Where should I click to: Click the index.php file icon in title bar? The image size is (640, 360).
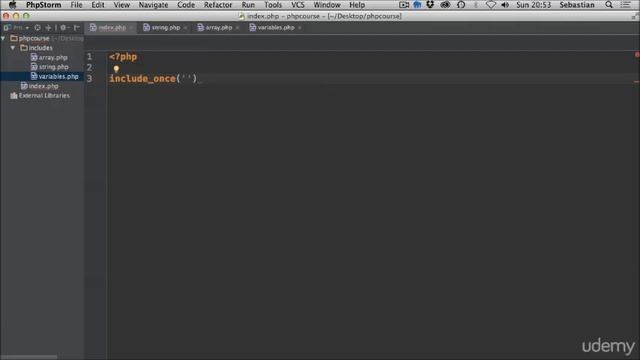pos(242,16)
